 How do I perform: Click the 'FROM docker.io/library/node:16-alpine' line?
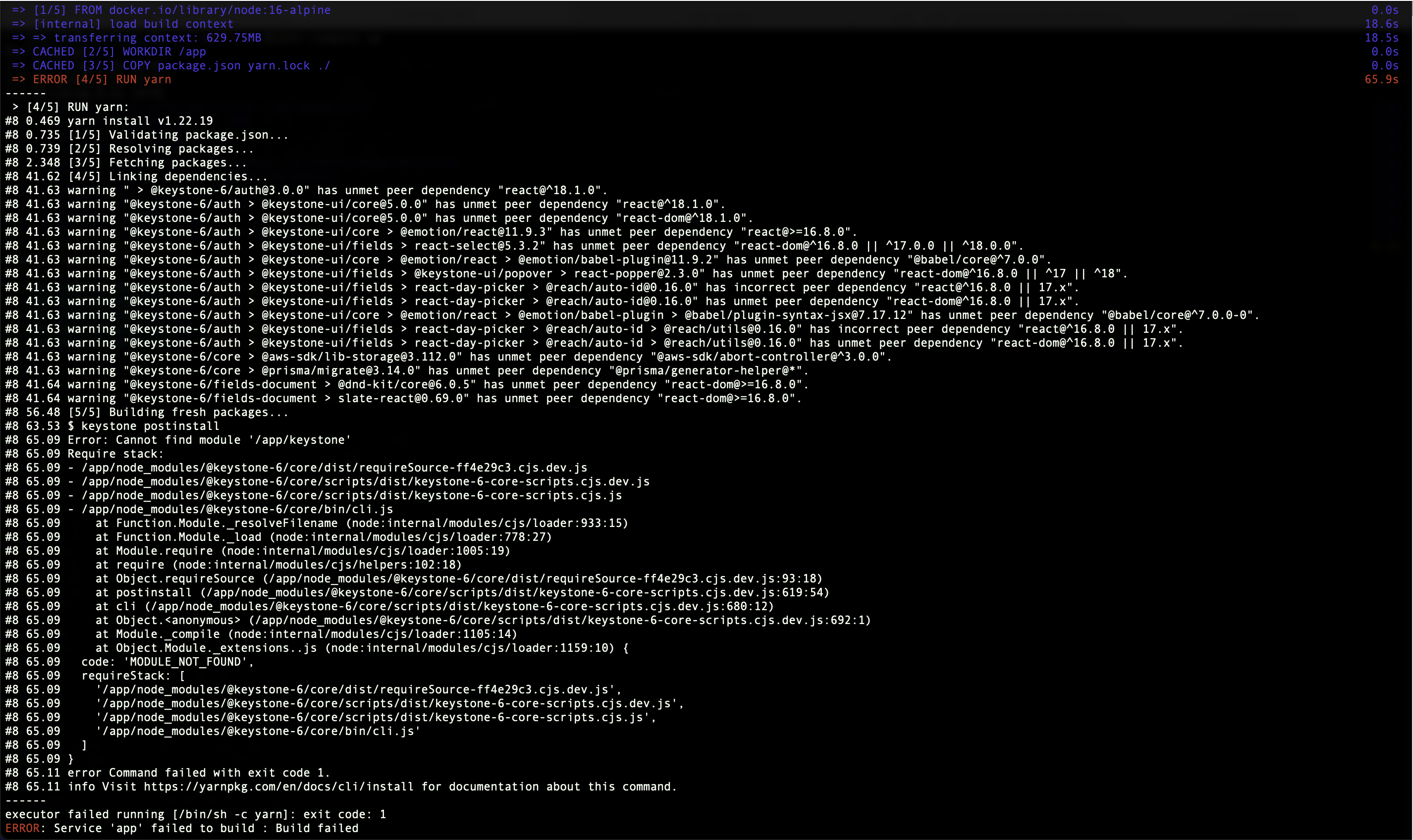pos(171,10)
